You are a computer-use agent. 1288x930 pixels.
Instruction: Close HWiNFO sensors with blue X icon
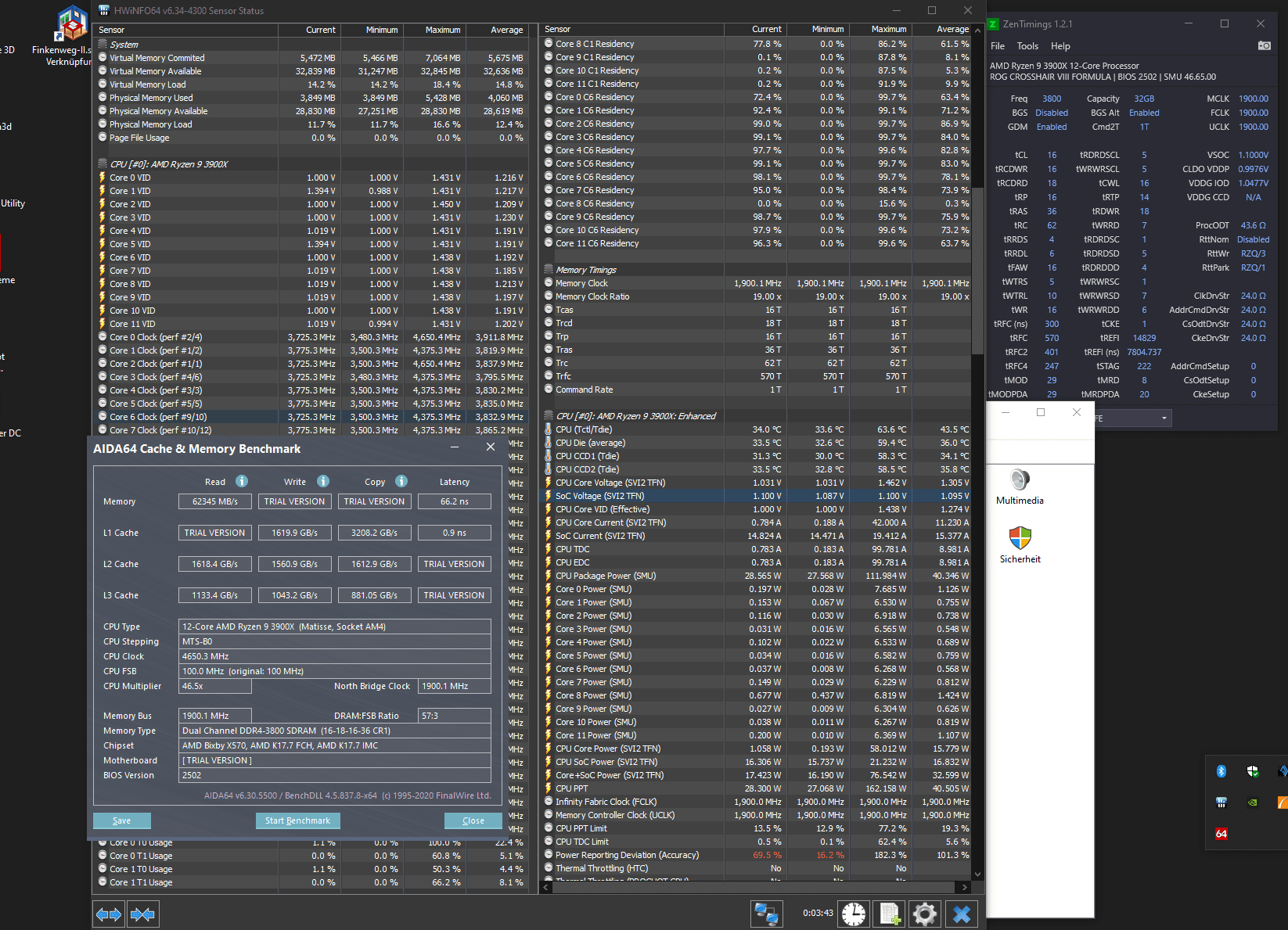tap(962, 914)
